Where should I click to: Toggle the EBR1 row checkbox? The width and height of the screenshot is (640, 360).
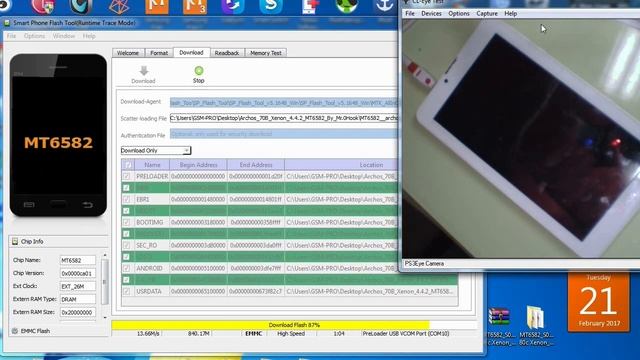[127, 199]
